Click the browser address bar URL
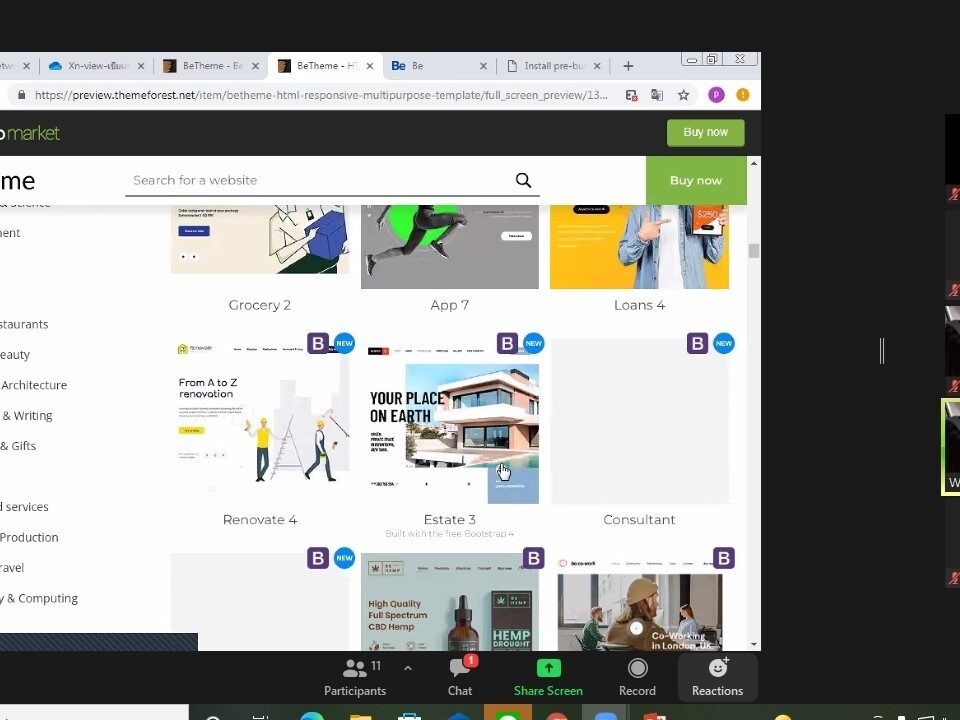The width and height of the screenshot is (960, 720). click(321, 95)
